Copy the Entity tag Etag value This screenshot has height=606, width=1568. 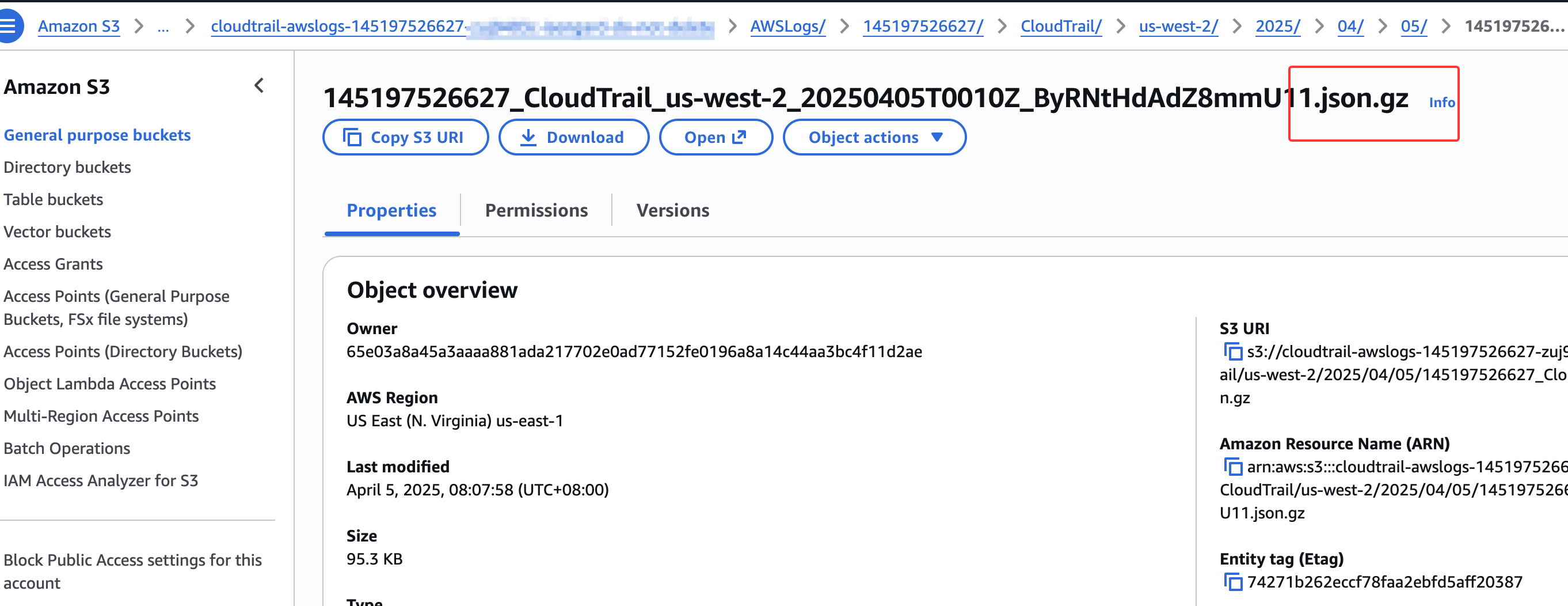pos(1232,582)
